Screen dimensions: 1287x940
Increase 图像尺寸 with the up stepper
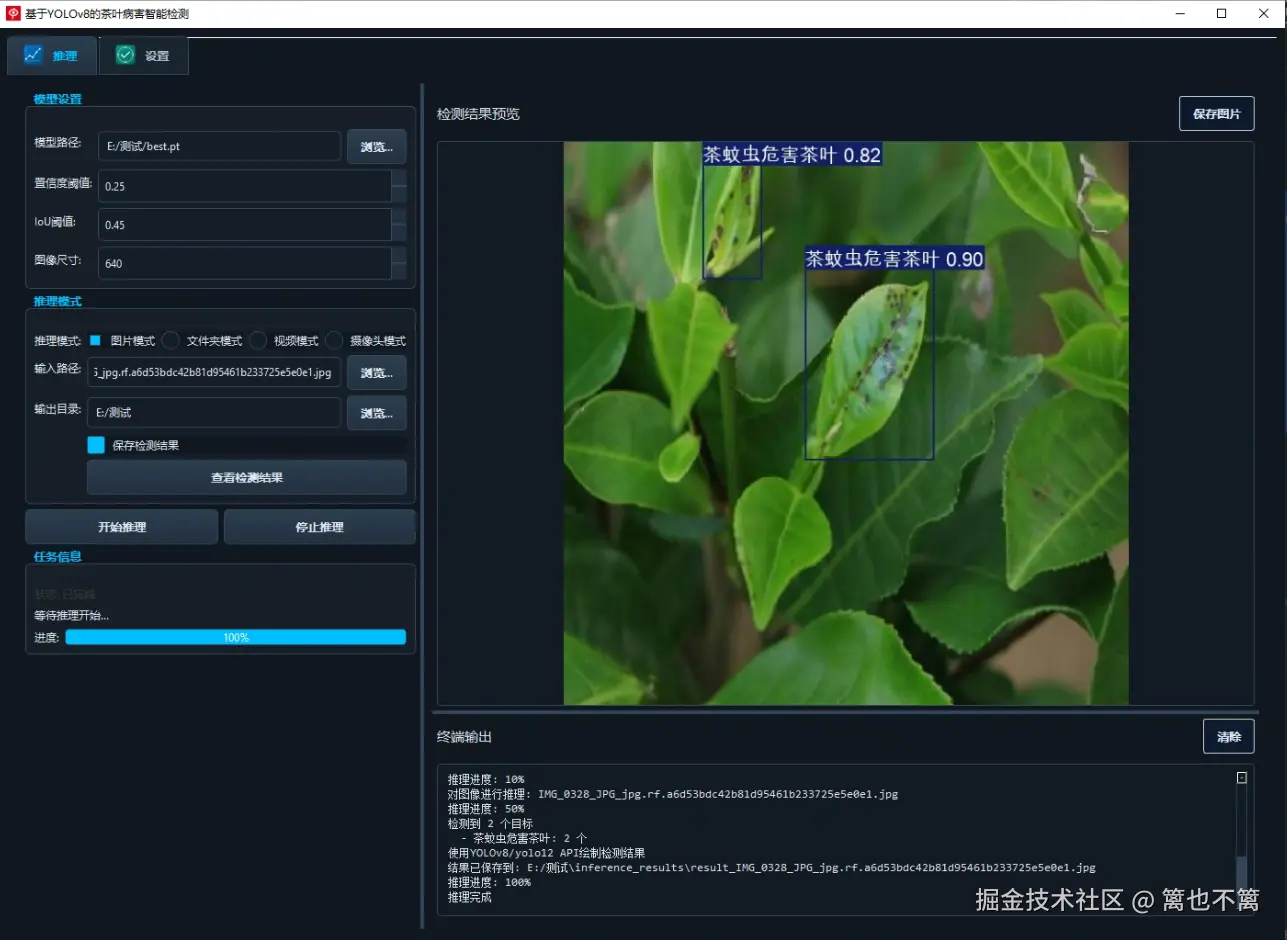coord(399,255)
